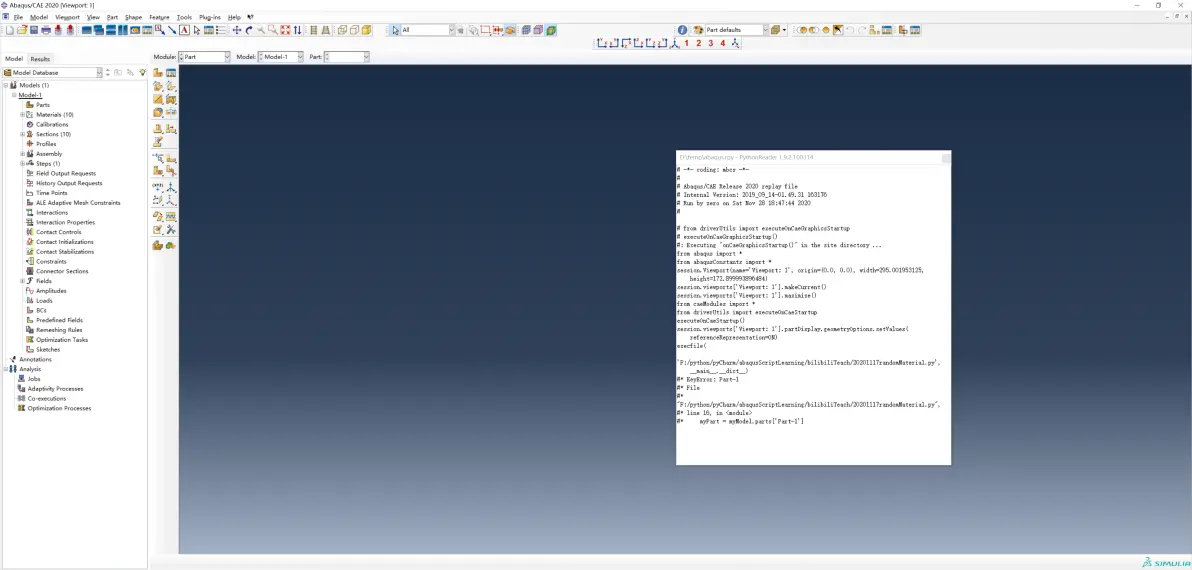Open the Tools menu
The image size is (1192, 570).
pyautogui.click(x=184, y=17)
